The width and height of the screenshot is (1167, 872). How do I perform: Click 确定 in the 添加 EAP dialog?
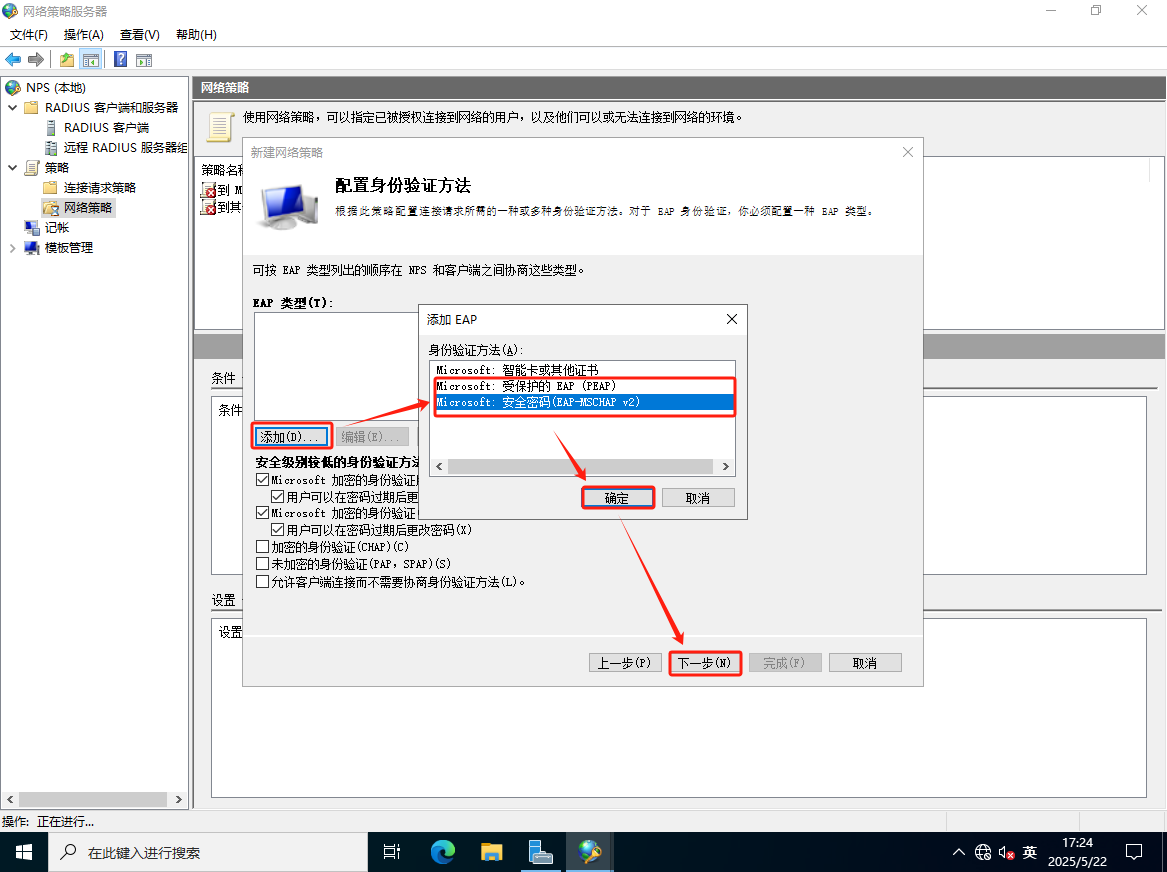(617, 498)
